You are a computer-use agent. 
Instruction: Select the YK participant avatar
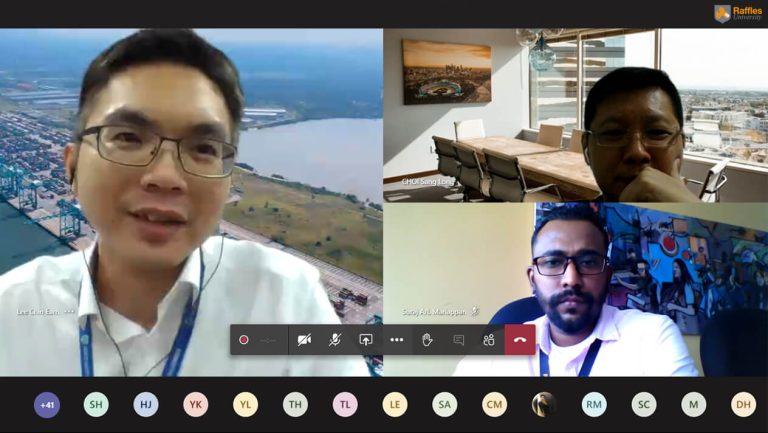click(x=196, y=404)
